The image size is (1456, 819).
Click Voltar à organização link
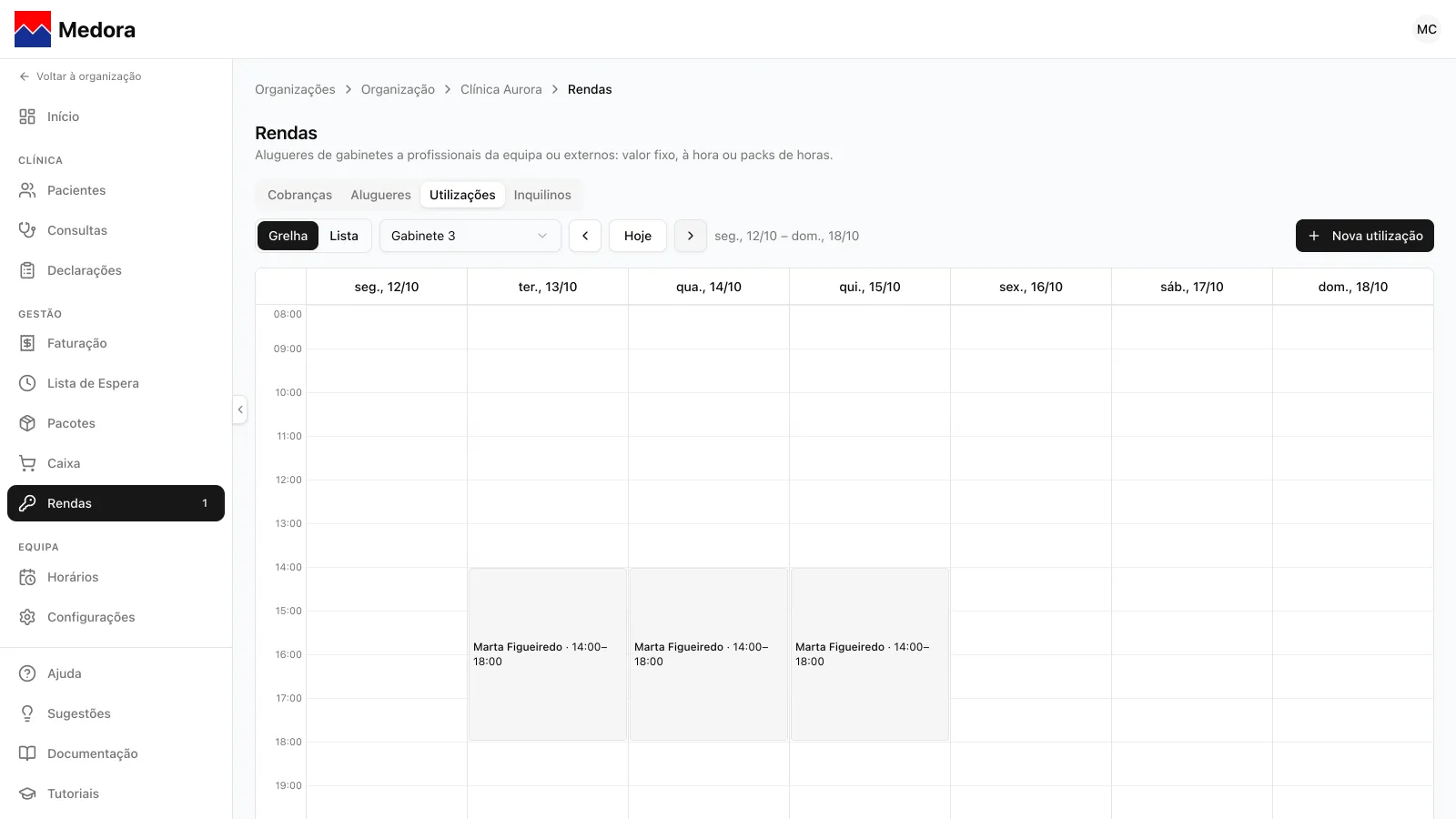80,76
